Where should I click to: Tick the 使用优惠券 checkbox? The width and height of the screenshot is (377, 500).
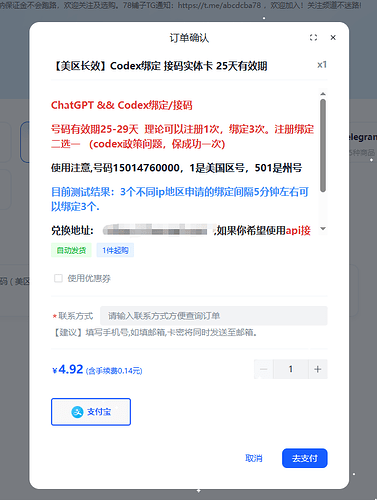[x=58, y=278]
